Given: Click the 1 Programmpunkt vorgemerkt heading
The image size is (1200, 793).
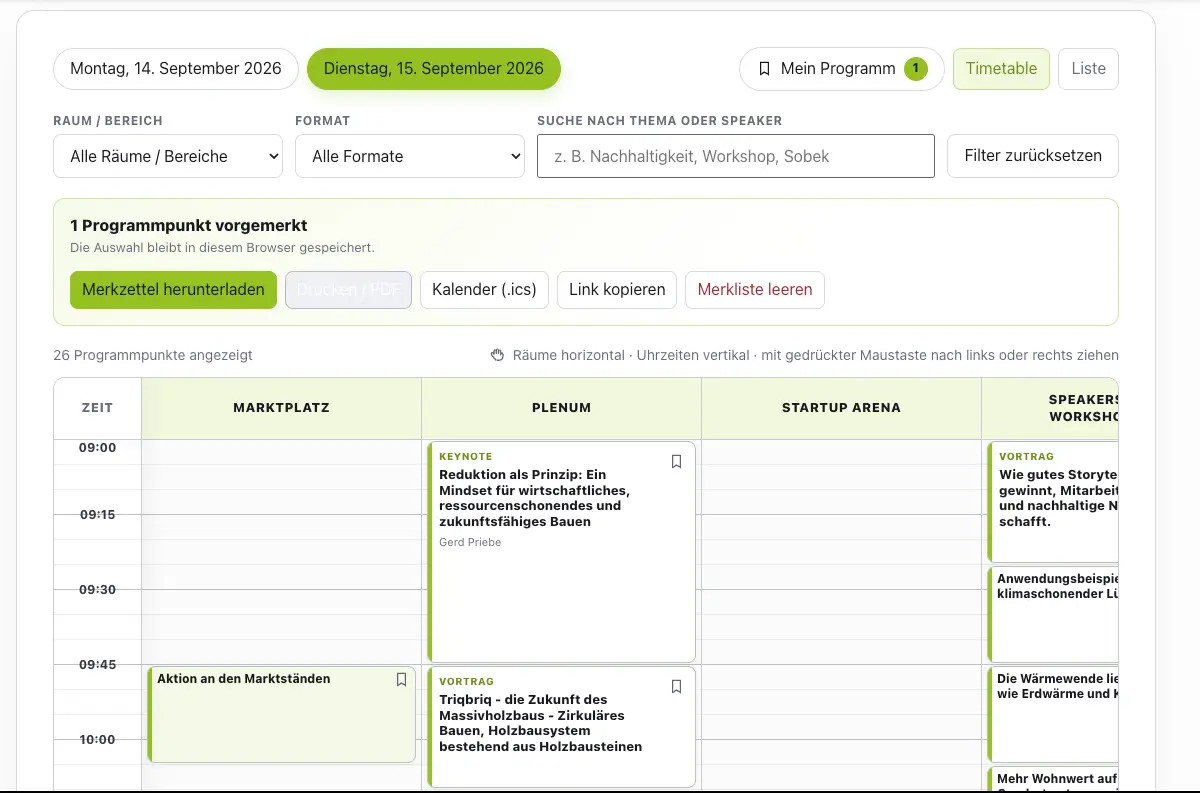Looking at the screenshot, I should coord(189,226).
